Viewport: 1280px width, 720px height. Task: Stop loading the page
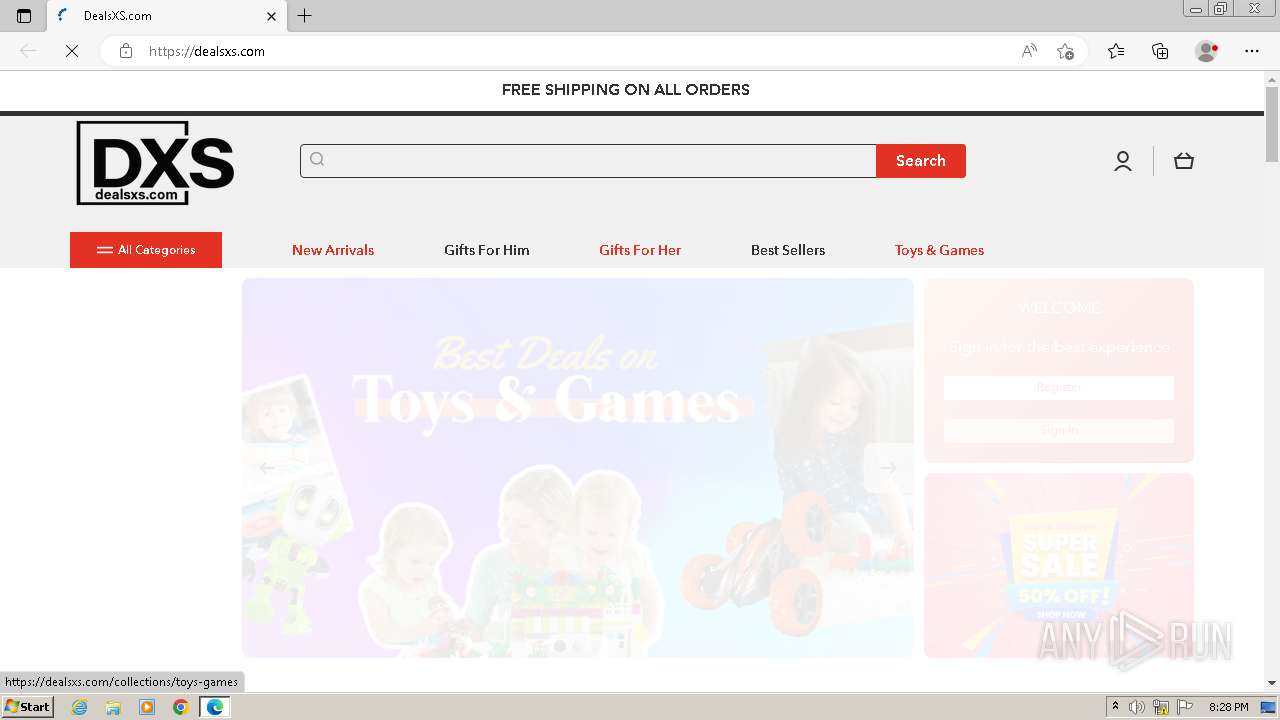72,51
